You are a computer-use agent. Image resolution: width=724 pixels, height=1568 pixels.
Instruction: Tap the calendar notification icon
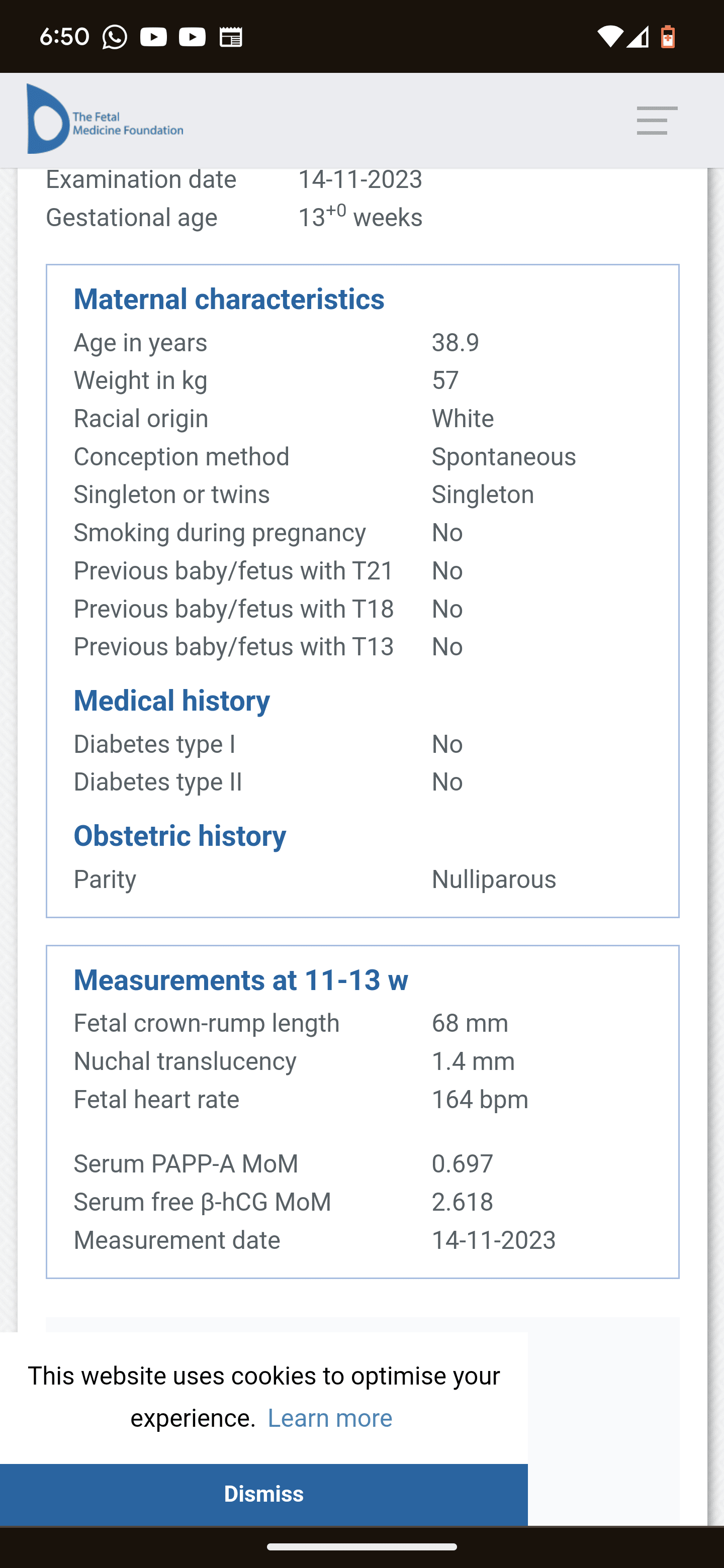point(231,37)
